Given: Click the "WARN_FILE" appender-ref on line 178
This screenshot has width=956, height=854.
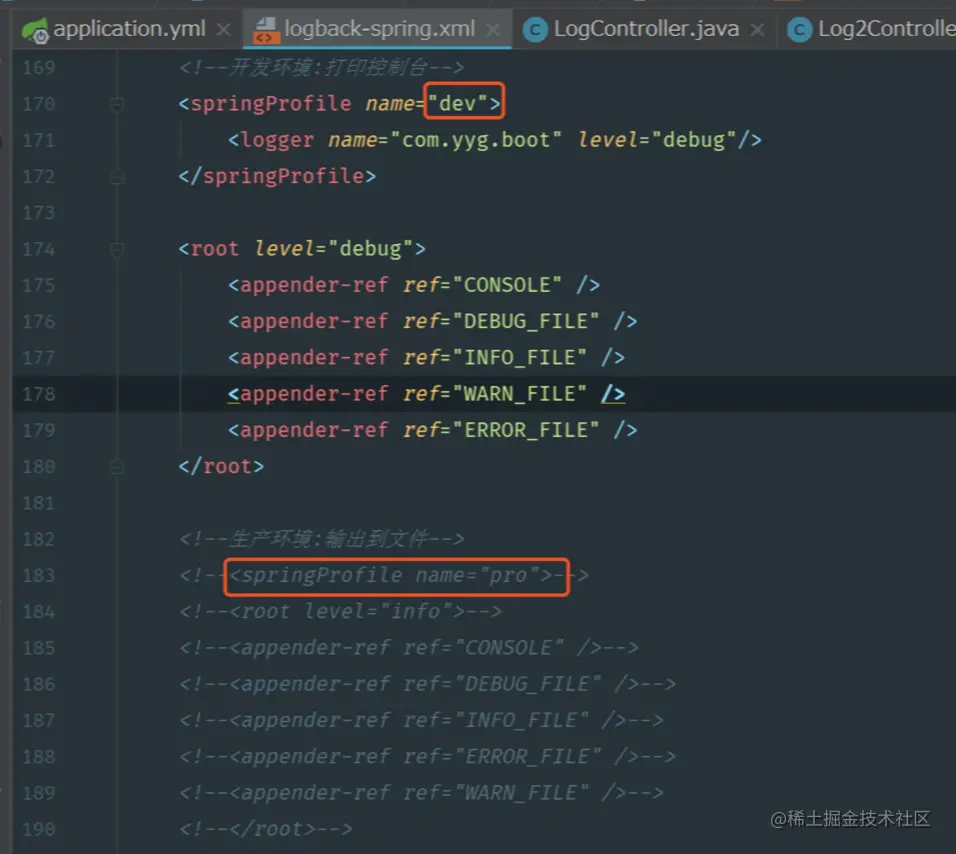Looking at the screenshot, I should coord(426,394).
